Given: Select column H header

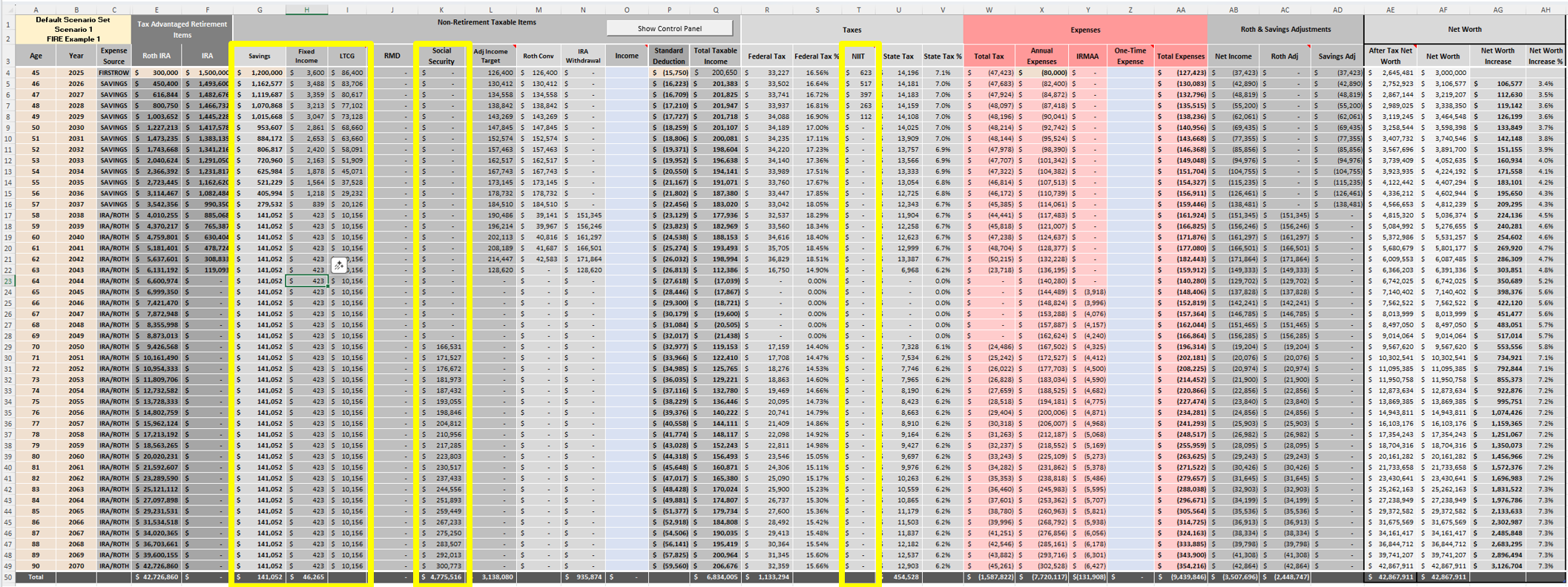Looking at the screenshot, I should point(306,10).
